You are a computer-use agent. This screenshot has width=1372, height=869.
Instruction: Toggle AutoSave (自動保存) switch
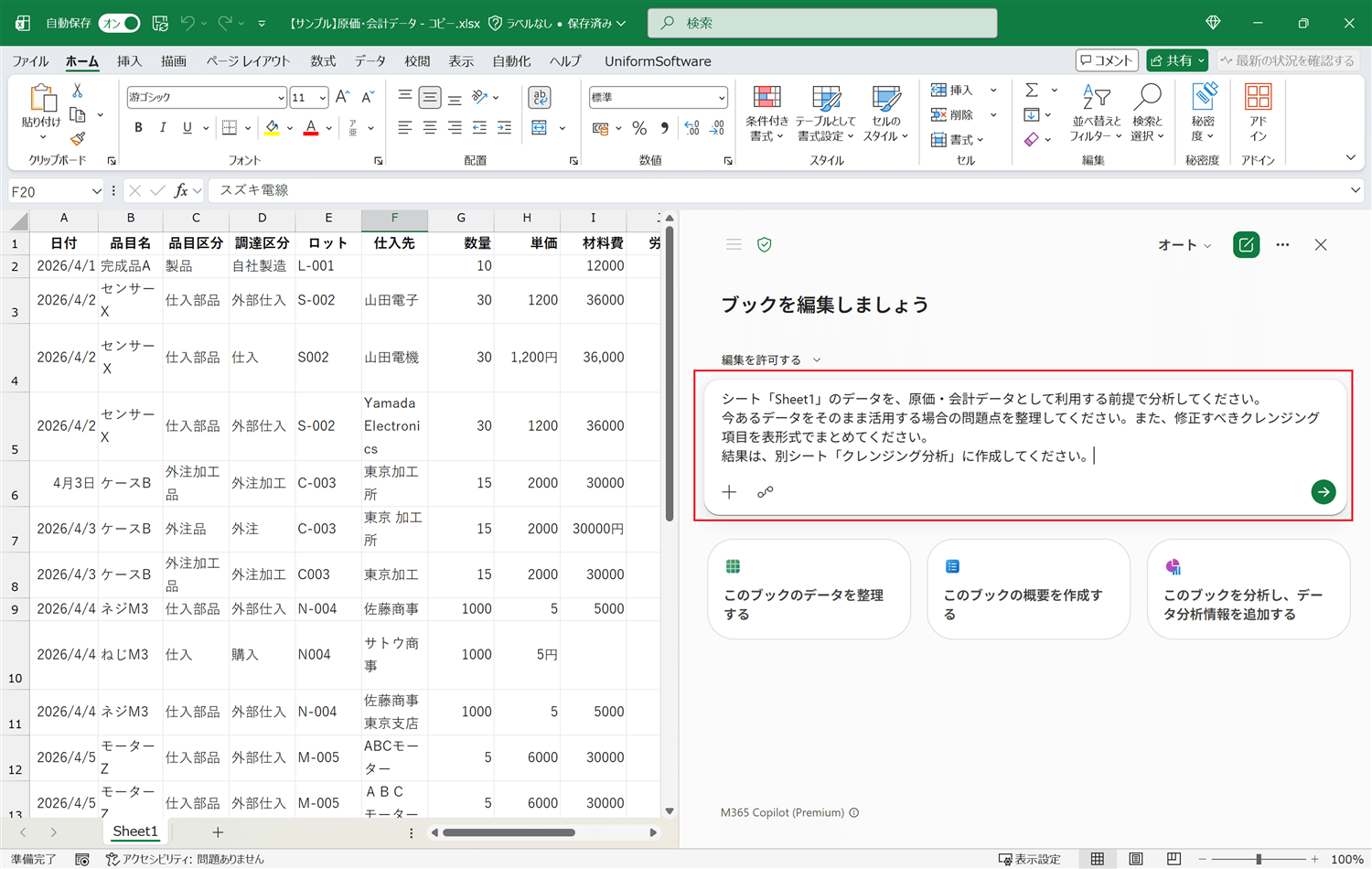pos(119,23)
